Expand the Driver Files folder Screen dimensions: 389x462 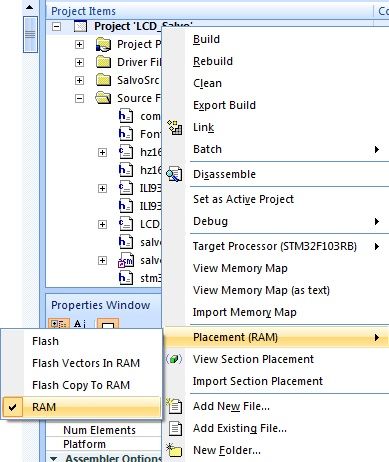[x=79, y=62]
